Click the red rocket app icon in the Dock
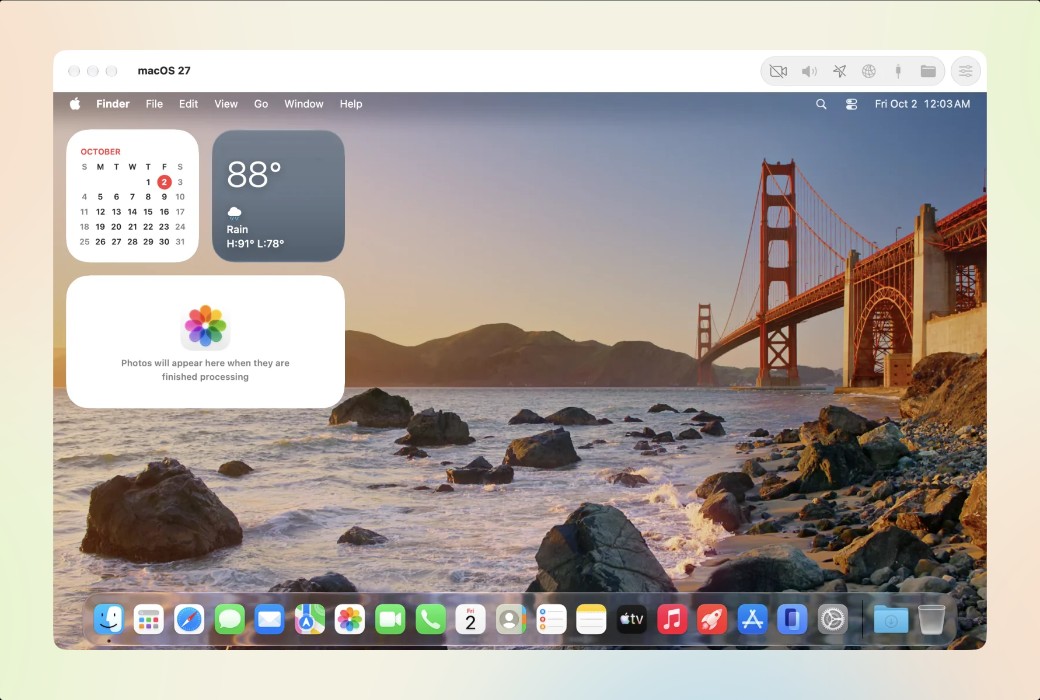 point(712,620)
